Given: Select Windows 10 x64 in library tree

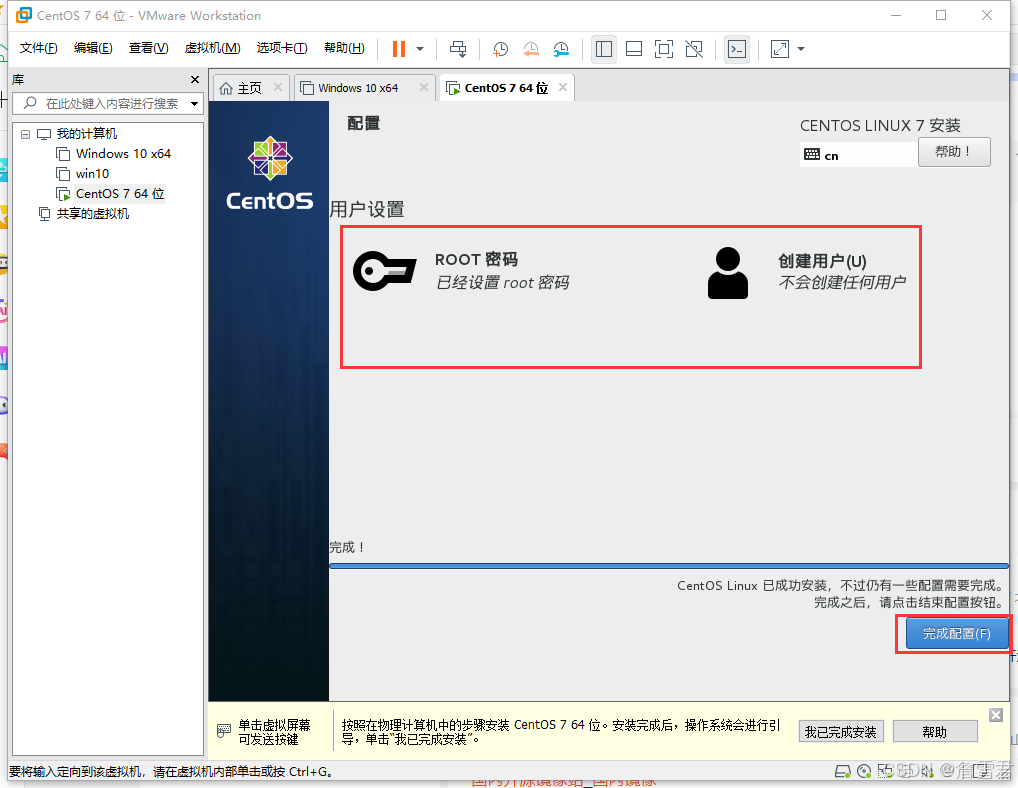Looking at the screenshot, I should click(123, 154).
